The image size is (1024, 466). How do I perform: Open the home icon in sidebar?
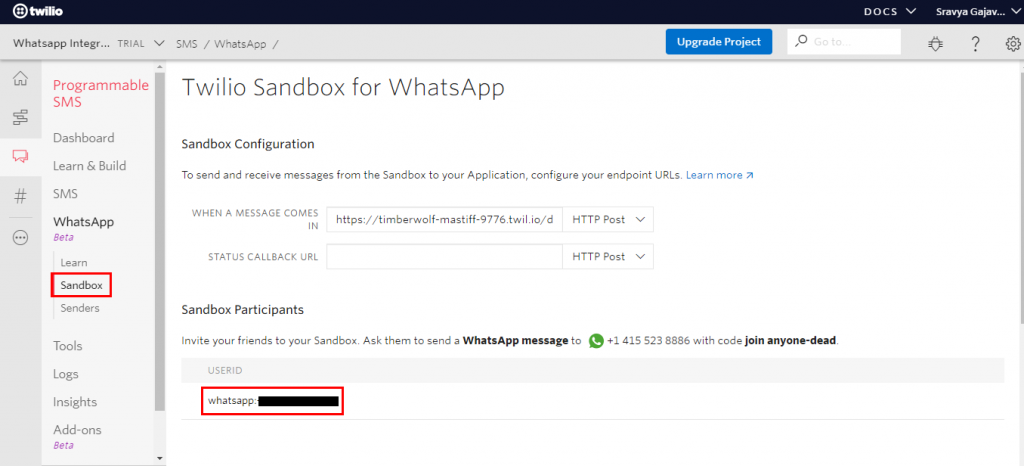[x=21, y=79]
